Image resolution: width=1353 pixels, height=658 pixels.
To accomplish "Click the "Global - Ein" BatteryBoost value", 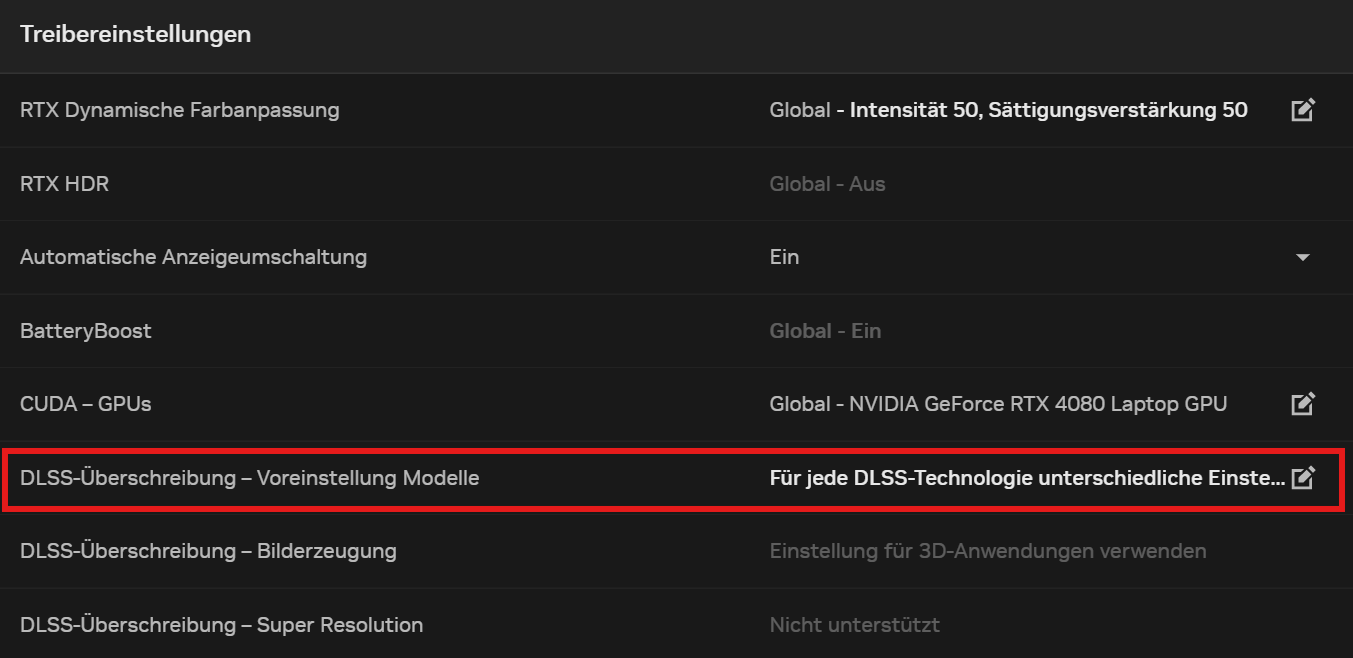I will pos(825,331).
